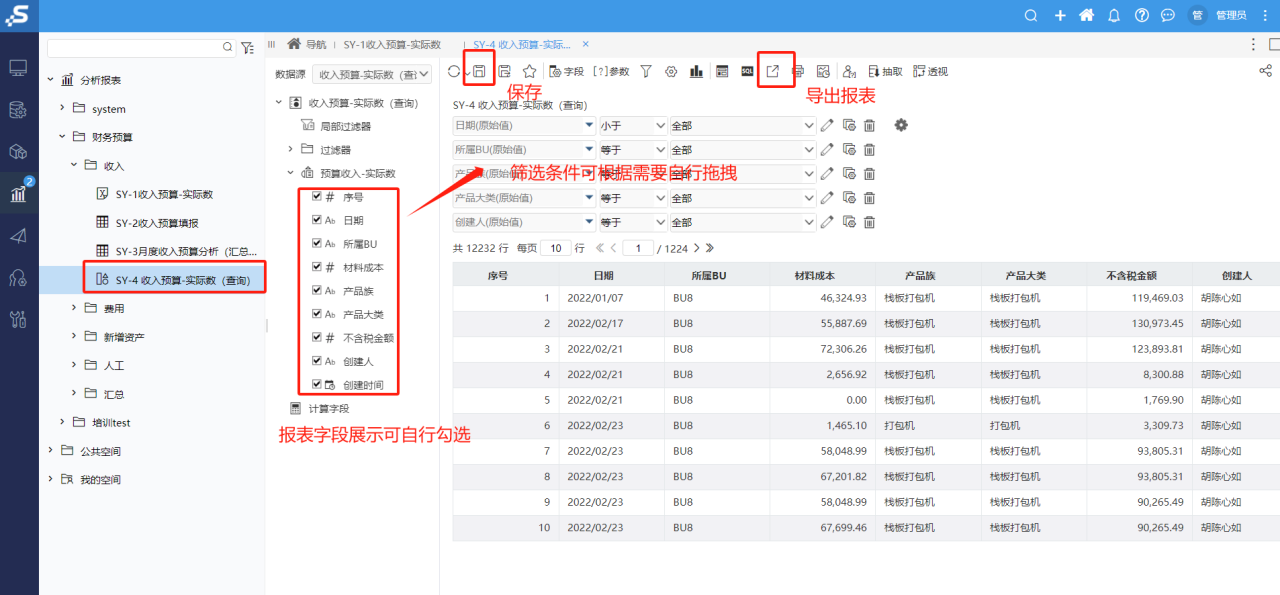
Task: Toggle the 材料成本 field checkbox
Action: click(x=317, y=267)
